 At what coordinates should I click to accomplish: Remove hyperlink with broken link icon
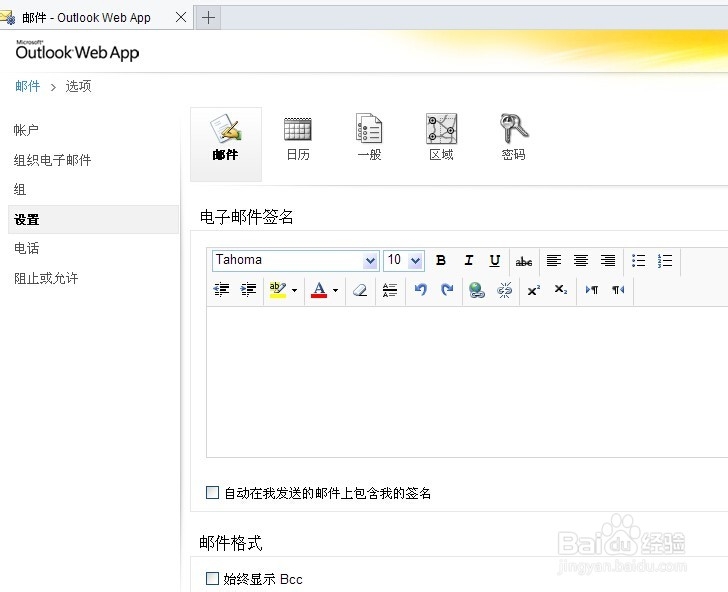[x=504, y=290]
